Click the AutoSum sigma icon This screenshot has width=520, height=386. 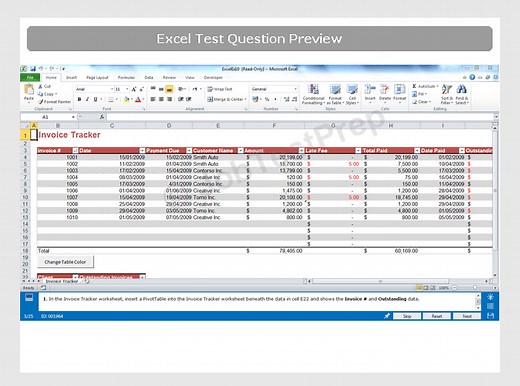(414, 86)
